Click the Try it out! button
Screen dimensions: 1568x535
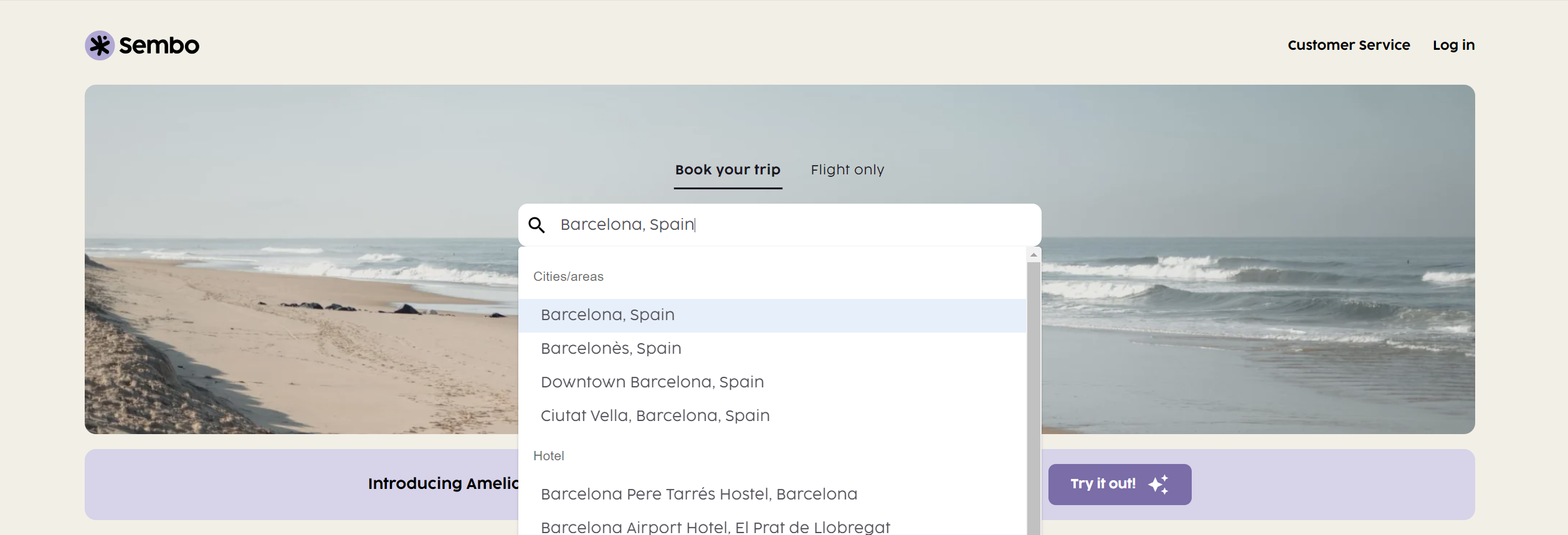(1119, 484)
